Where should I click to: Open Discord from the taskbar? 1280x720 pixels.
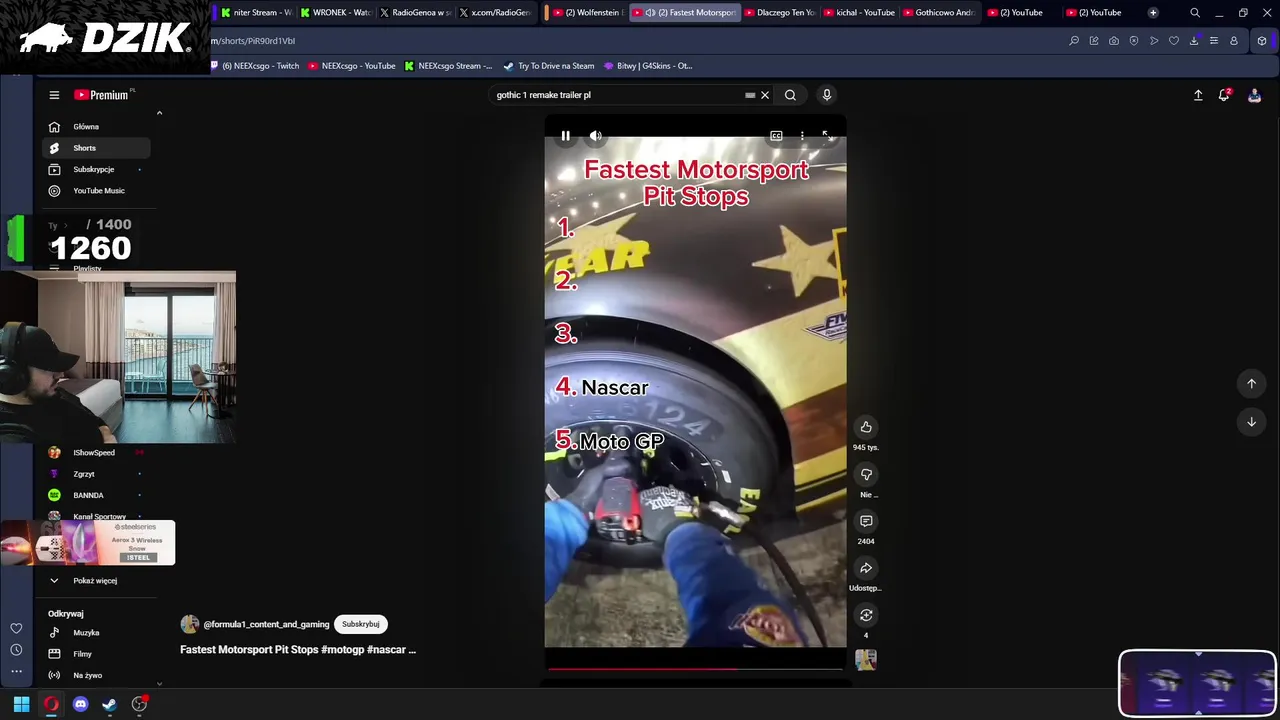[80, 704]
